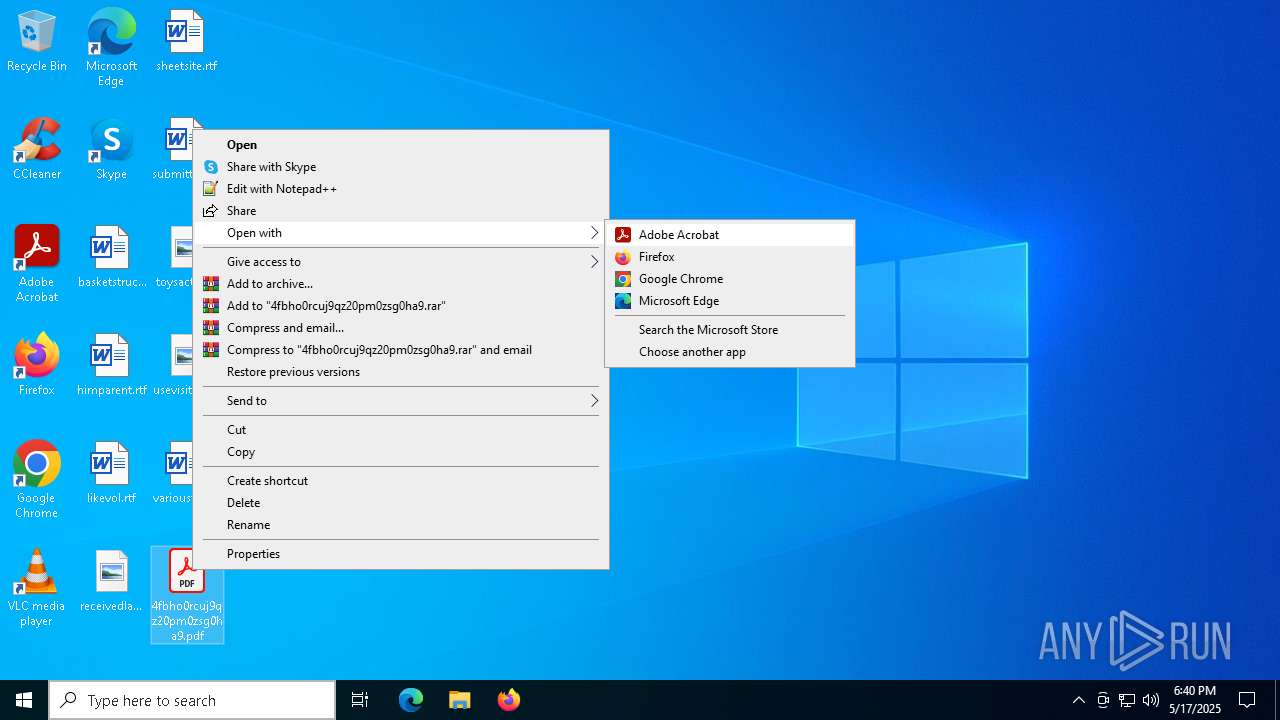Select the Microsoft Edge desktop shortcut

pyautogui.click(x=111, y=47)
